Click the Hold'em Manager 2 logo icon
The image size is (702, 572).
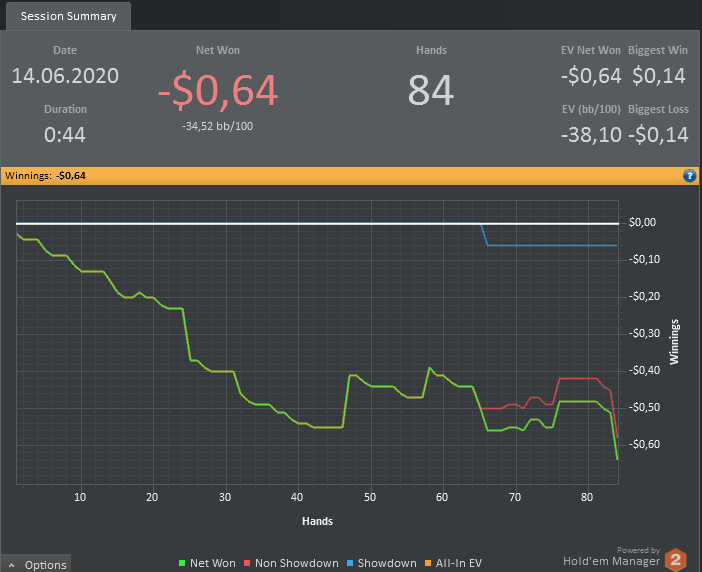[x=676, y=559]
